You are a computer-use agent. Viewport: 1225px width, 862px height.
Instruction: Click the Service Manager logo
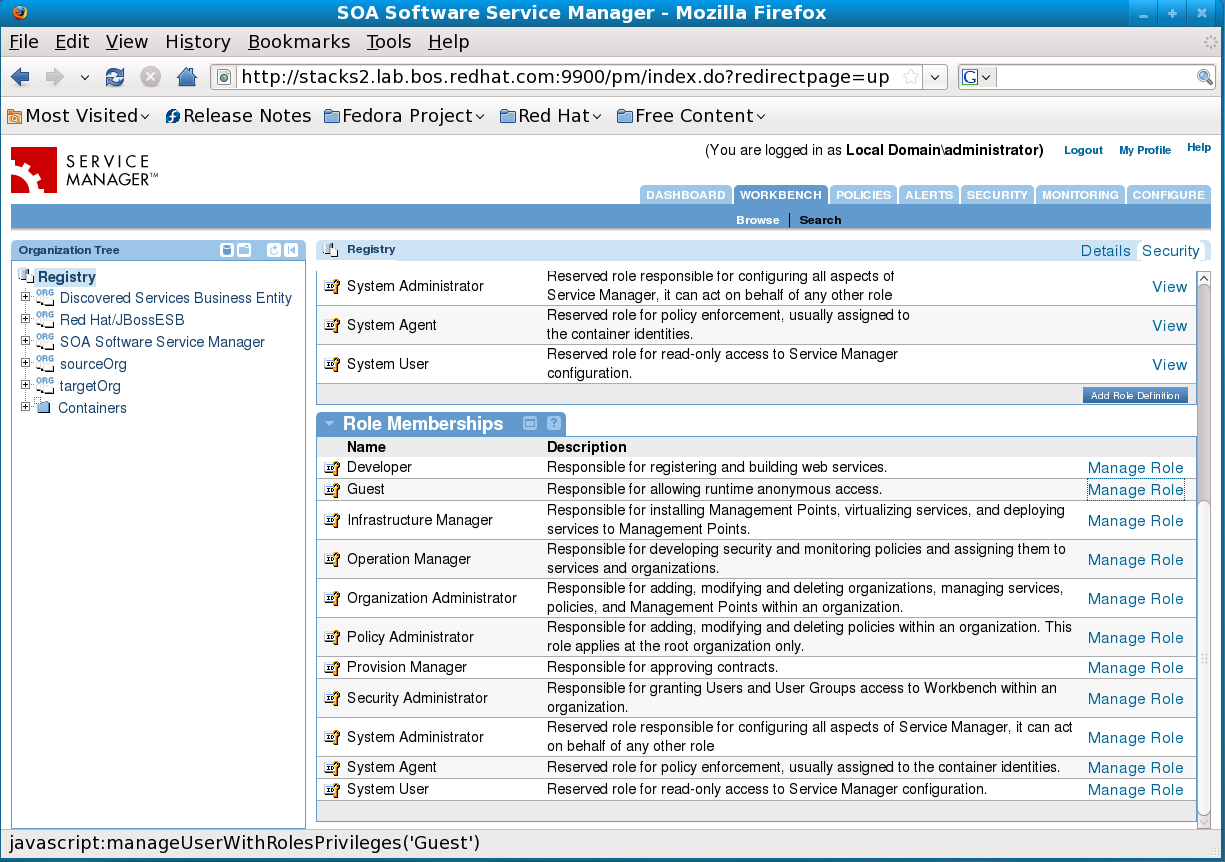(85, 170)
